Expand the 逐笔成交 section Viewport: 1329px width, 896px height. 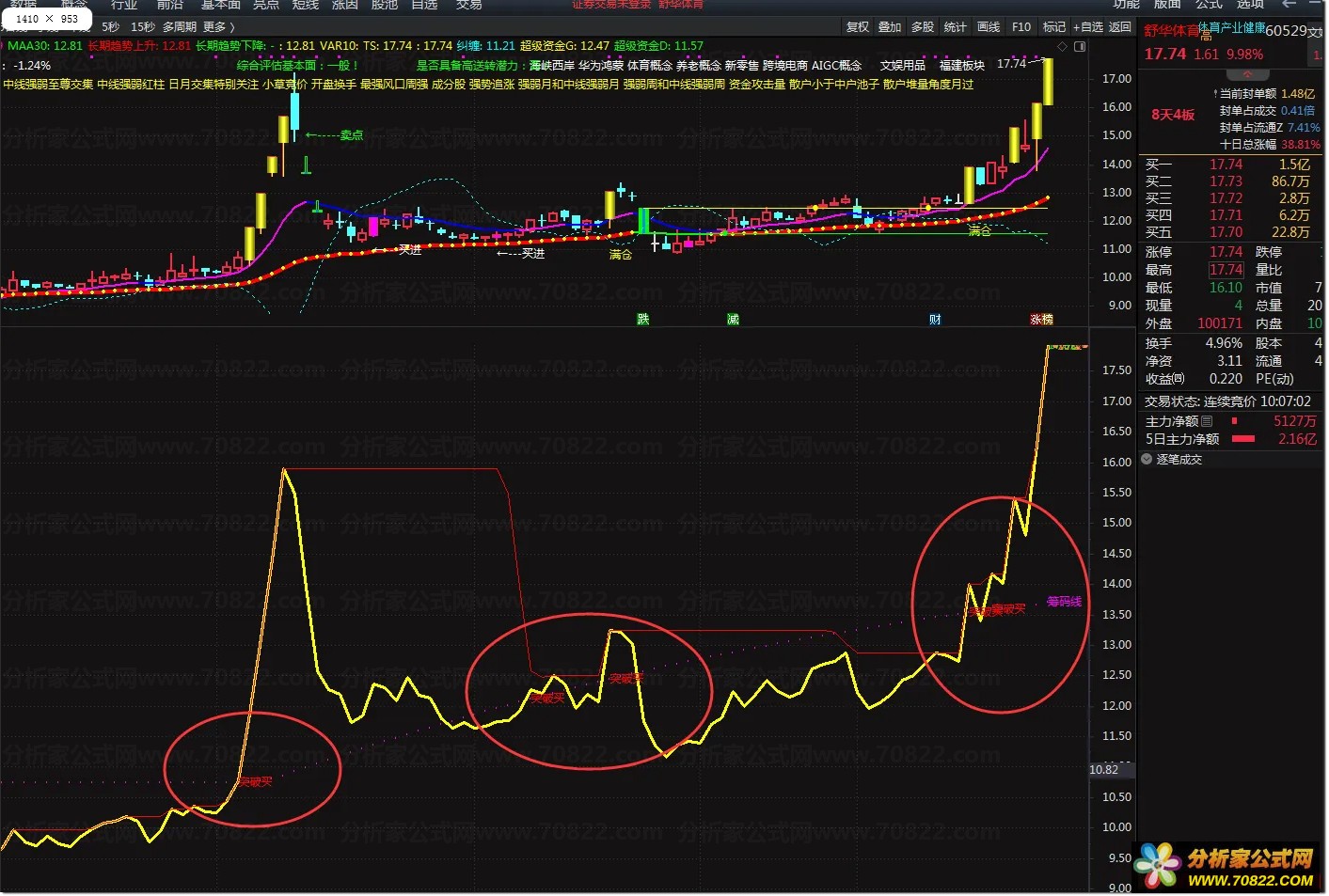point(1147,460)
